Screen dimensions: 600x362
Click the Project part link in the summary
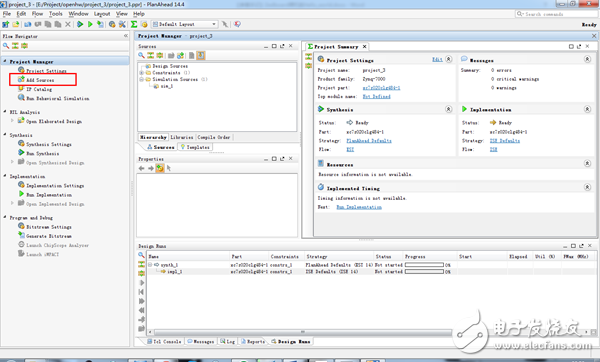click(382, 88)
